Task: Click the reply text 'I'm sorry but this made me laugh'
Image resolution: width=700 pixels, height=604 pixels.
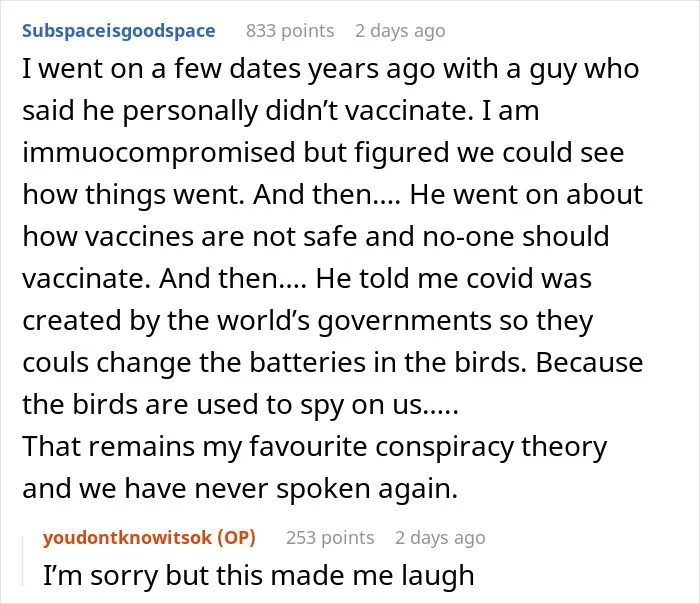Action: (x=258, y=575)
